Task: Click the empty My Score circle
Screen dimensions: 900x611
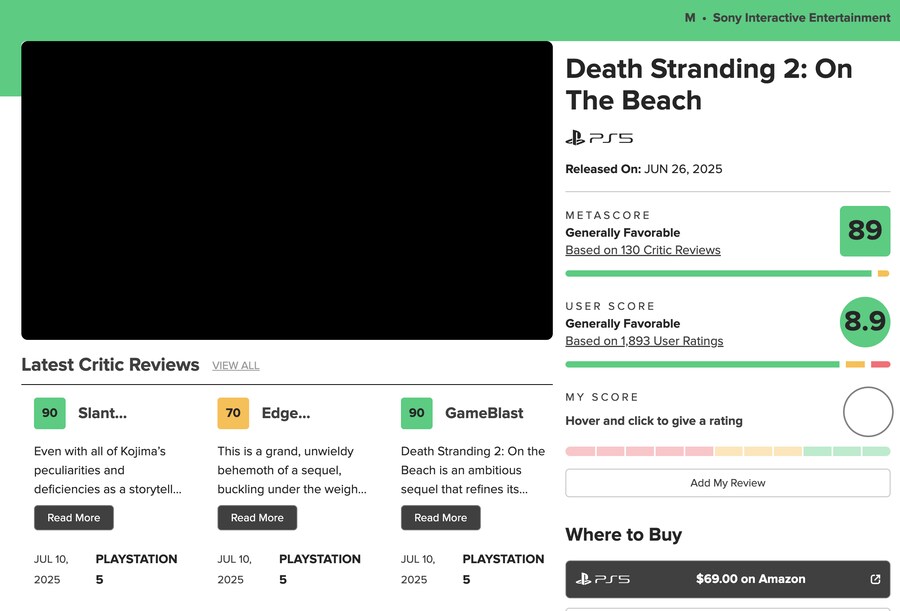Action: pos(868,412)
